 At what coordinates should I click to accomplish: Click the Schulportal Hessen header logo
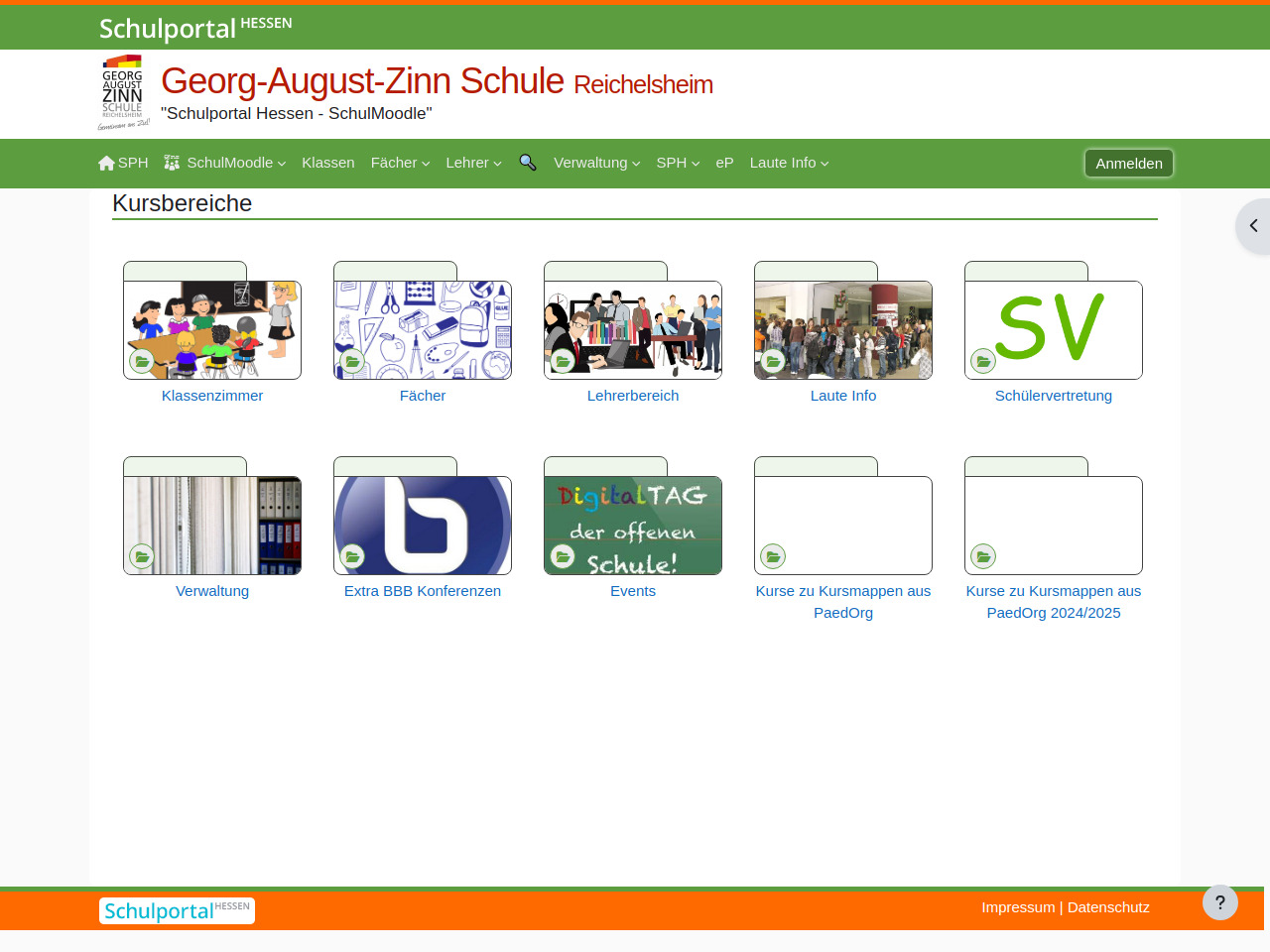[195, 28]
